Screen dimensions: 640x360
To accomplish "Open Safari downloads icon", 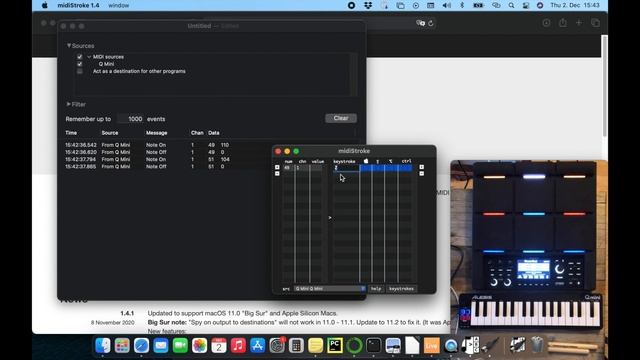I will point(546,23).
